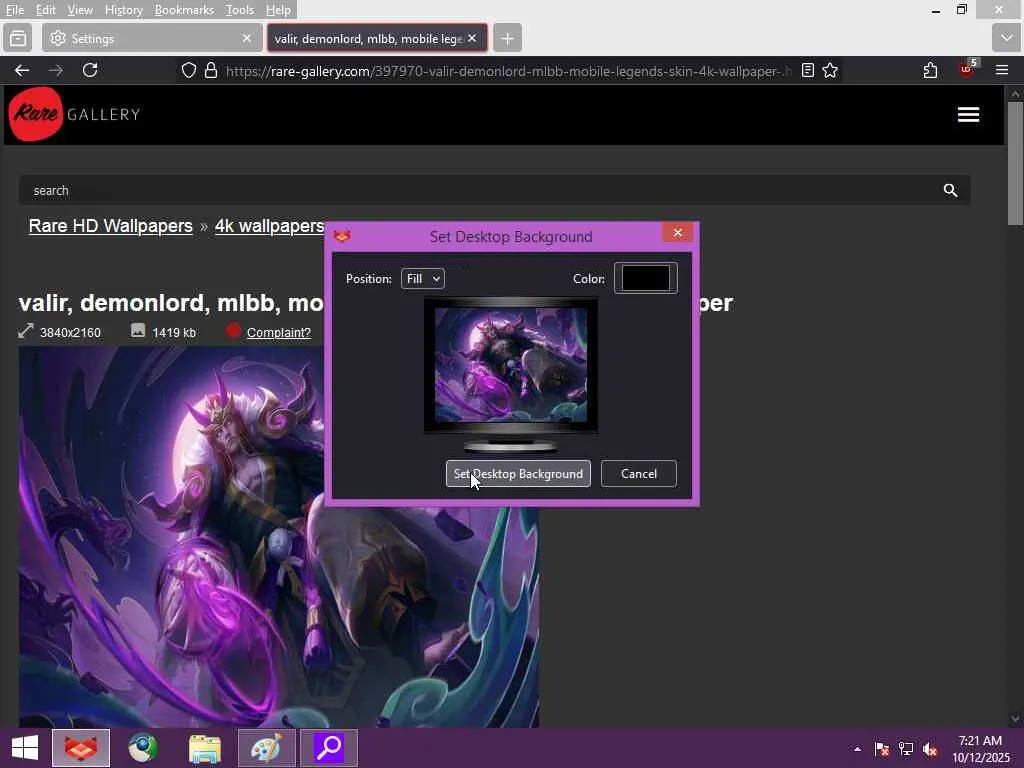Image resolution: width=1024 pixels, height=768 pixels.
Task: Open the Help menu
Action: point(278,10)
